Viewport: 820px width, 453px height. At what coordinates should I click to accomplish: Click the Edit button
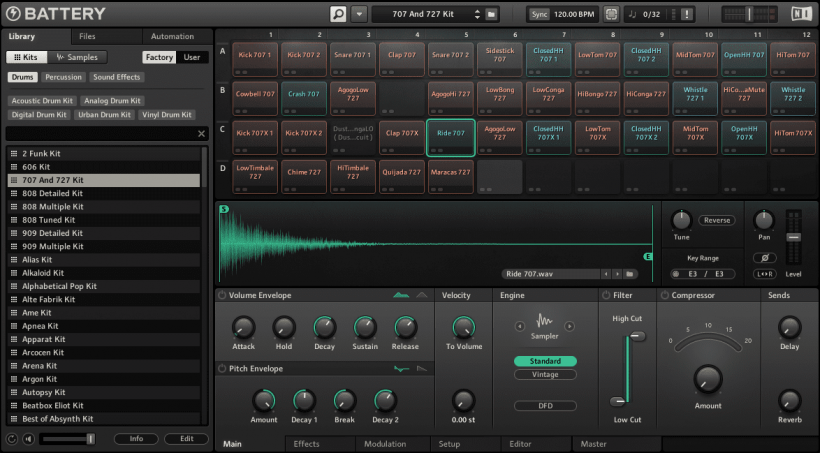187,439
